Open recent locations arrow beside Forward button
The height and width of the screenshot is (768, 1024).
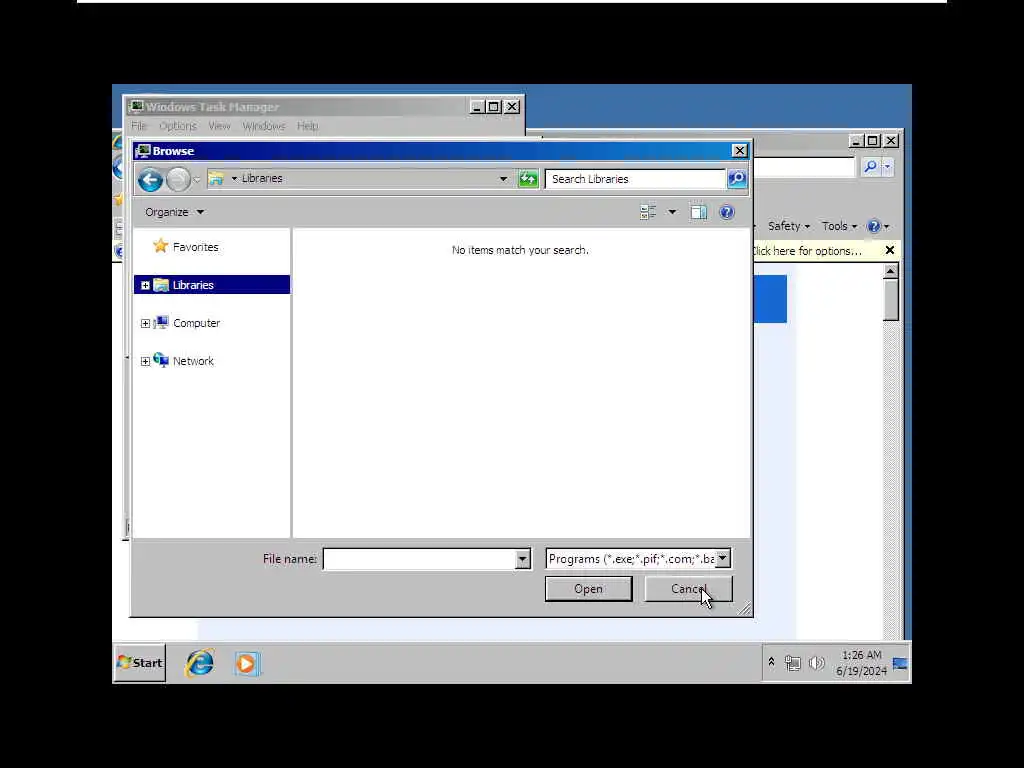[x=197, y=180]
